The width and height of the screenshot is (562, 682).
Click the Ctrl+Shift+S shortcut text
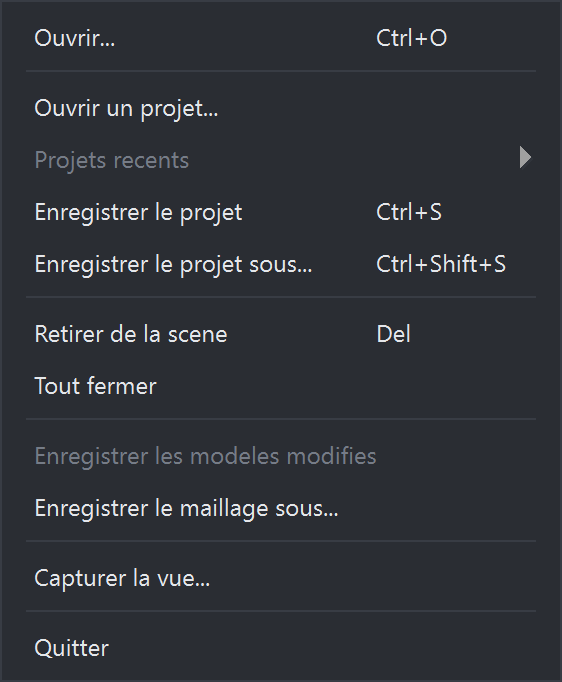click(x=441, y=264)
